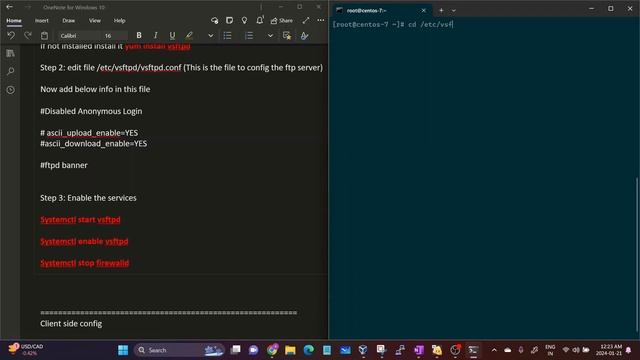Image resolution: width=640 pixels, height=360 pixels.
Task: Click the clipboard paste icon
Action: tap(44, 36)
